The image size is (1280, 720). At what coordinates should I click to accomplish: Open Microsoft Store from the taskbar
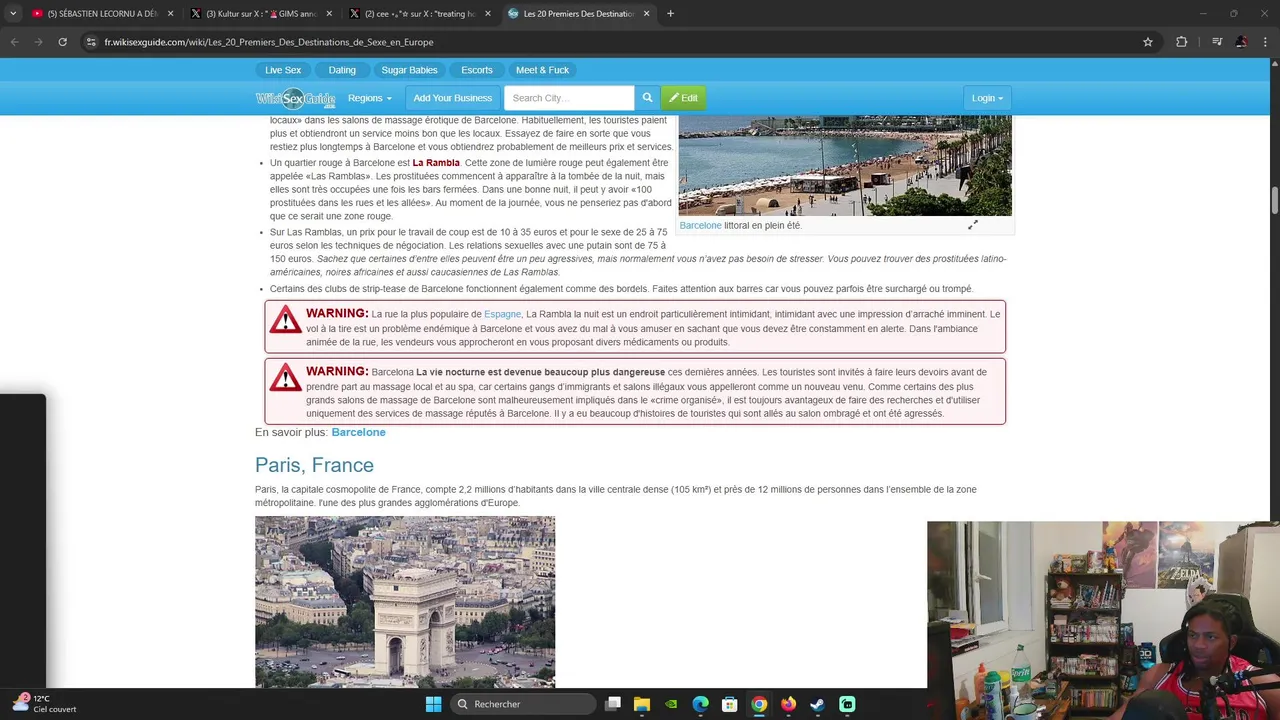(730, 704)
